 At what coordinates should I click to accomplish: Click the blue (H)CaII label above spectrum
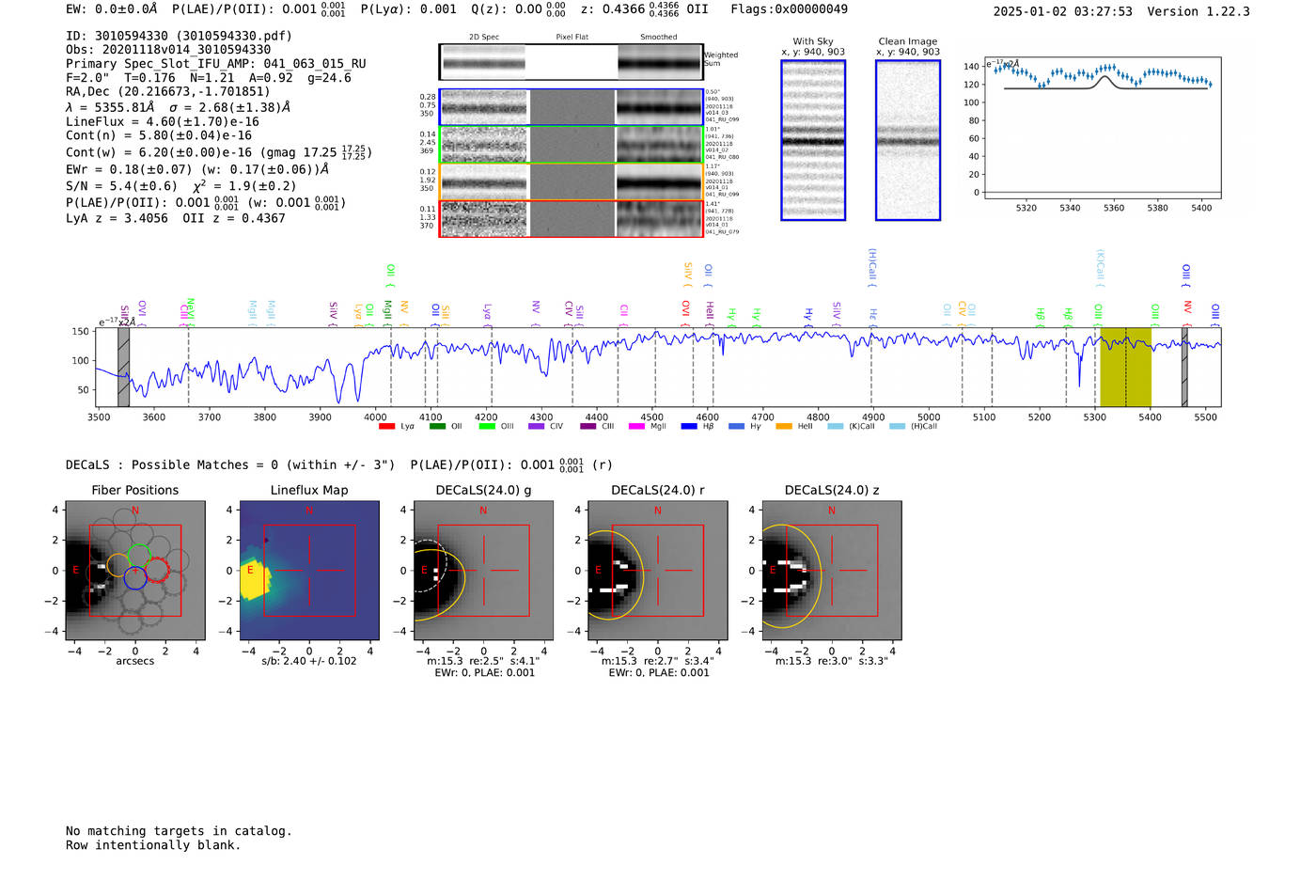(x=872, y=266)
